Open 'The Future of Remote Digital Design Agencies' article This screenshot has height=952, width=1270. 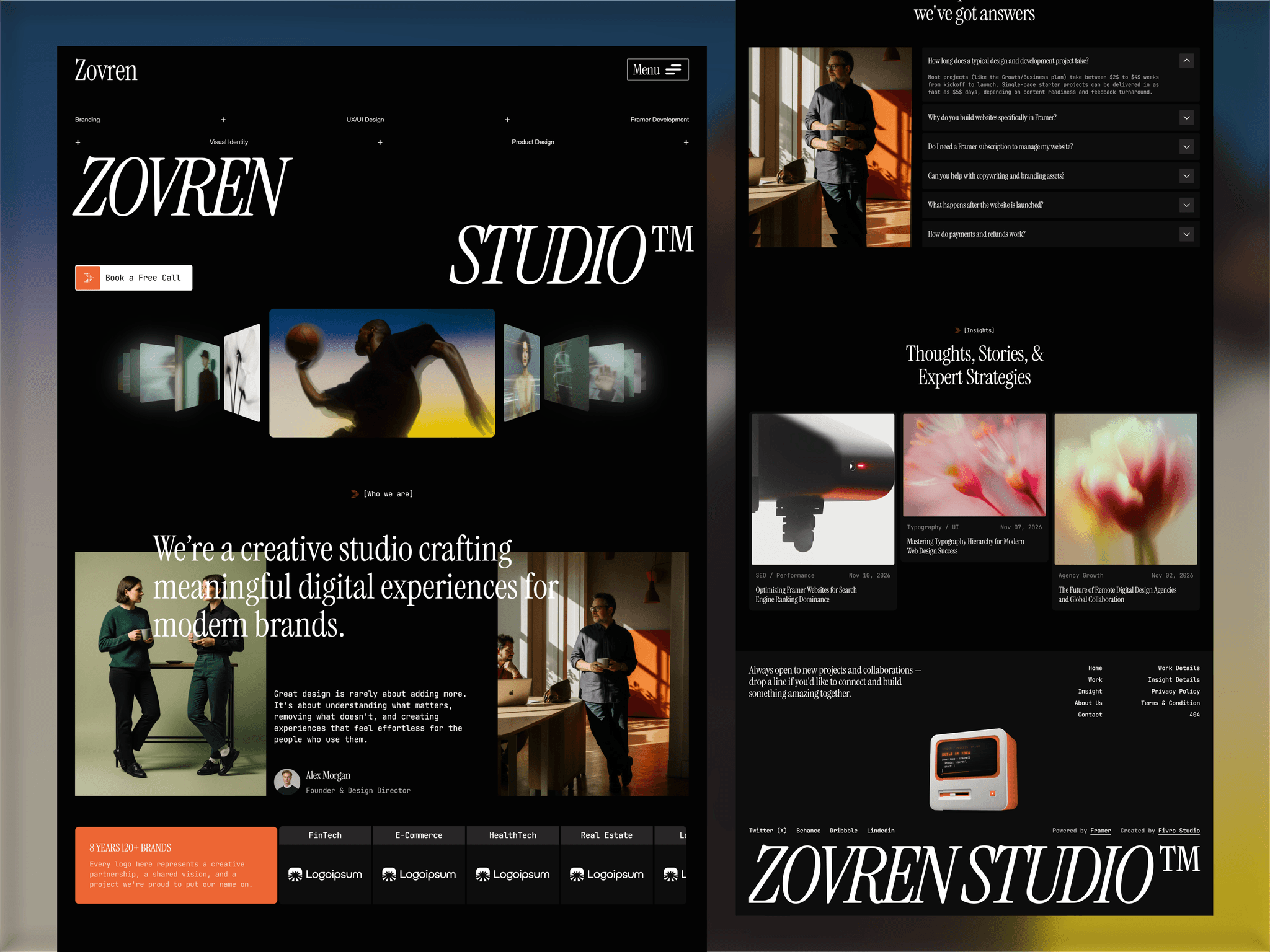point(1117,595)
